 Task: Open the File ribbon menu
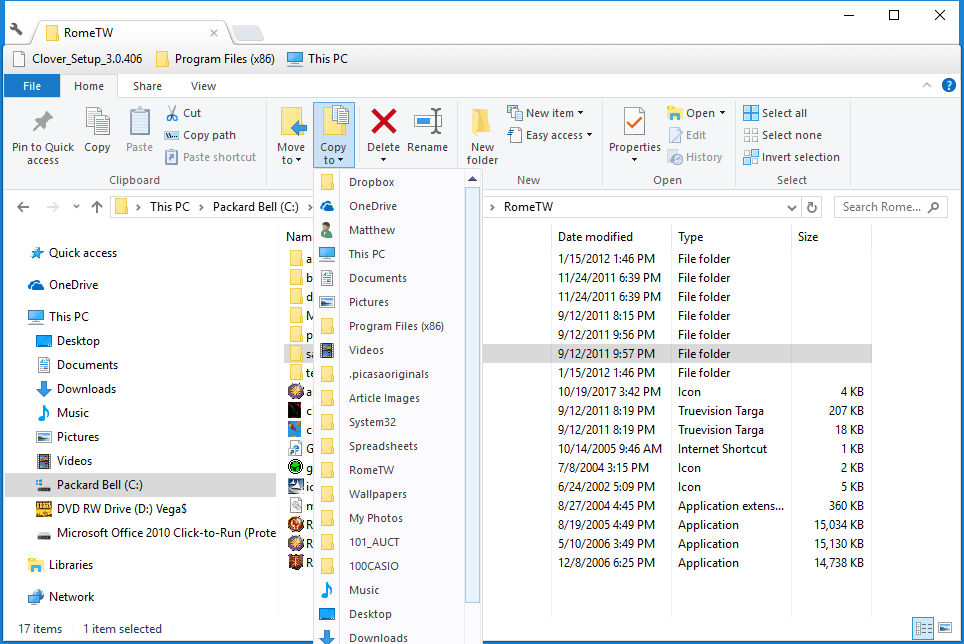coord(32,86)
